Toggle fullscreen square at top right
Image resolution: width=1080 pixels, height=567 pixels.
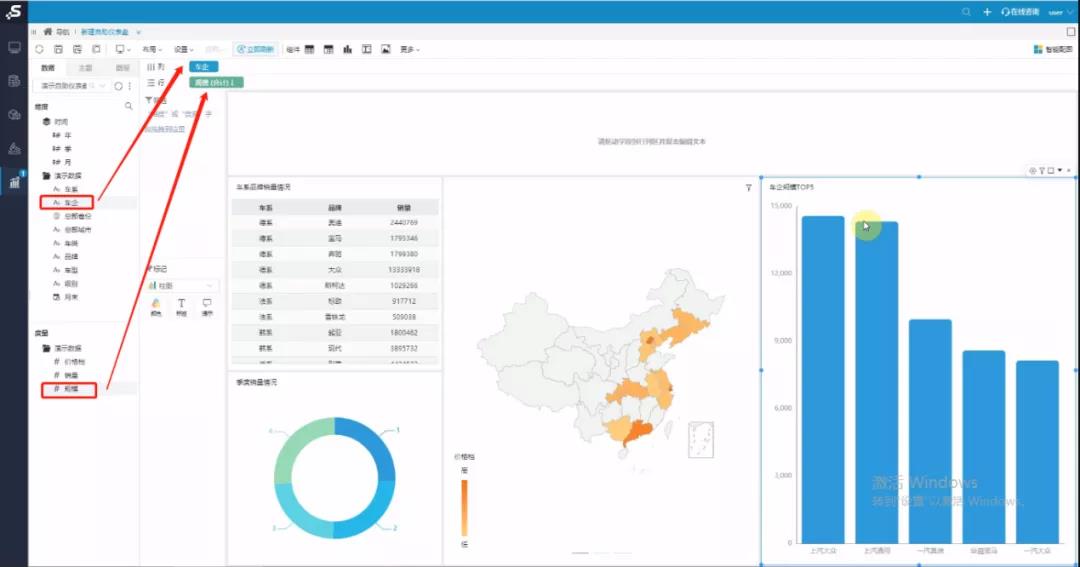click(1070, 32)
